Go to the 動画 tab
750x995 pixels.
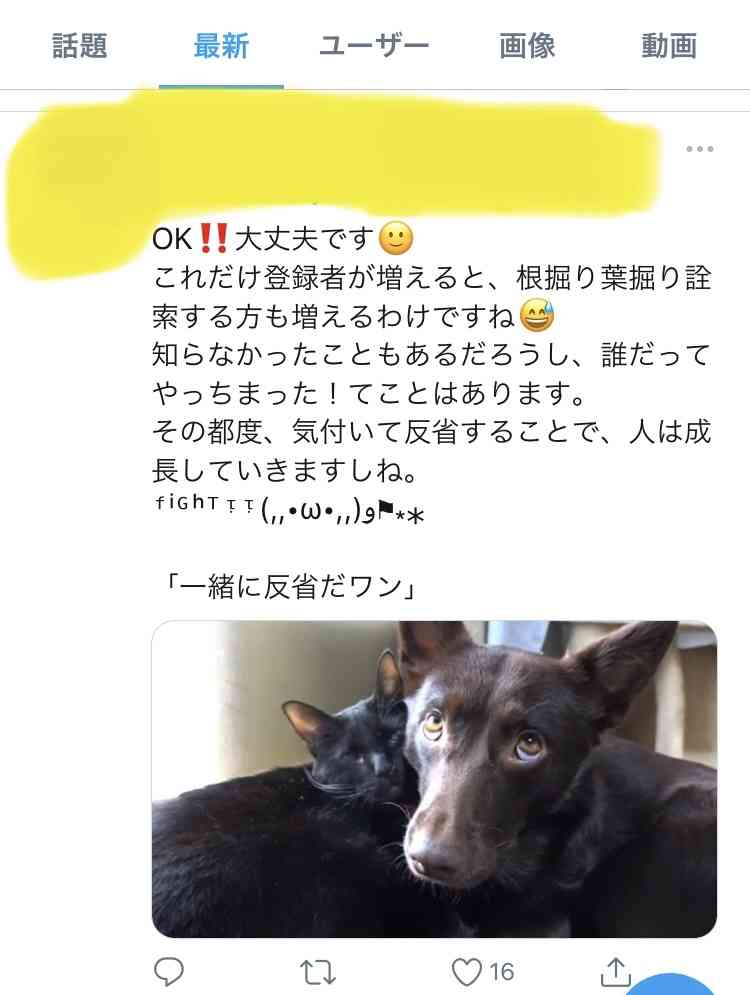coord(669,46)
